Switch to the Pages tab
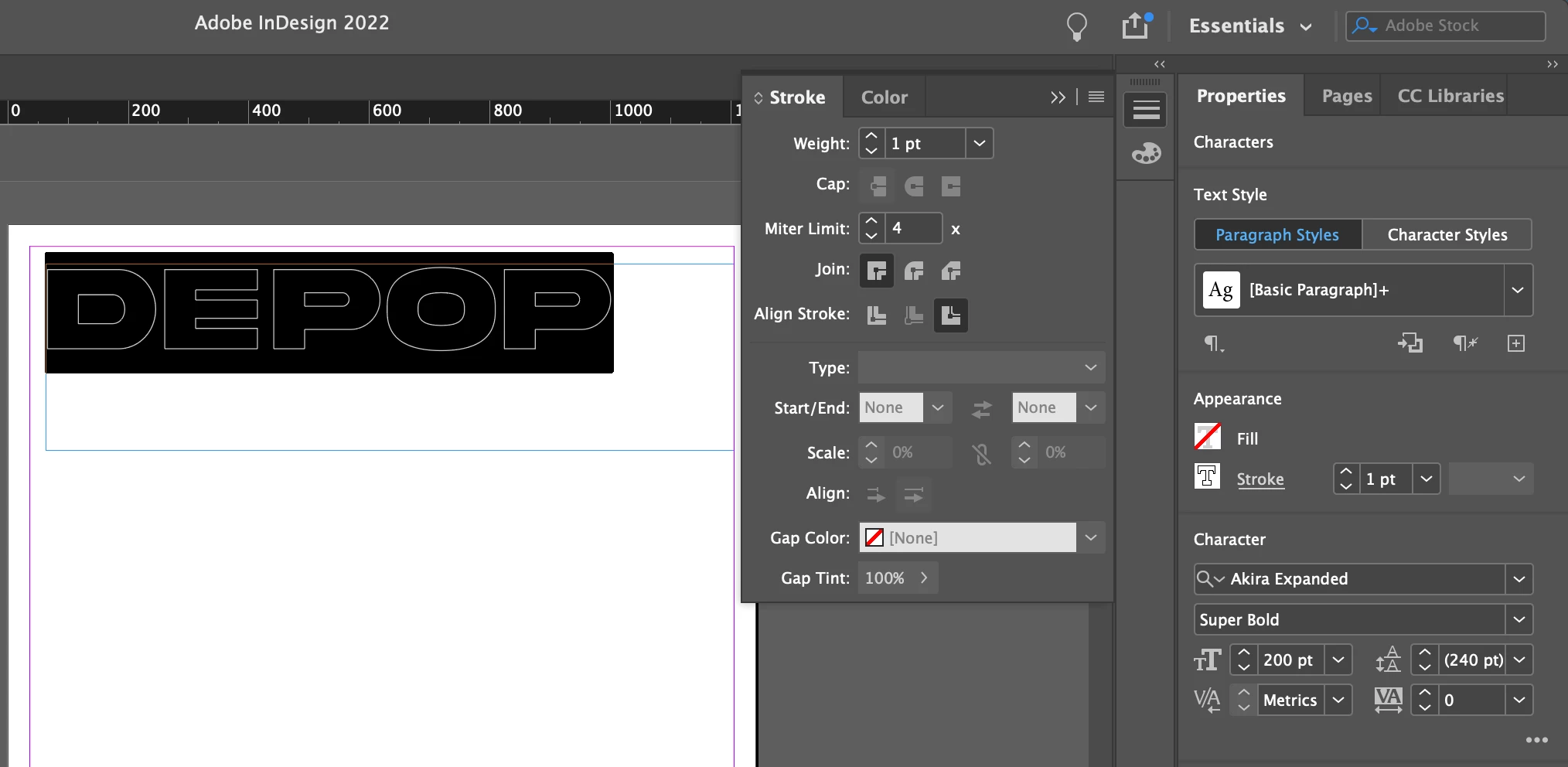The image size is (1568, 767). tap(1347, 96)
